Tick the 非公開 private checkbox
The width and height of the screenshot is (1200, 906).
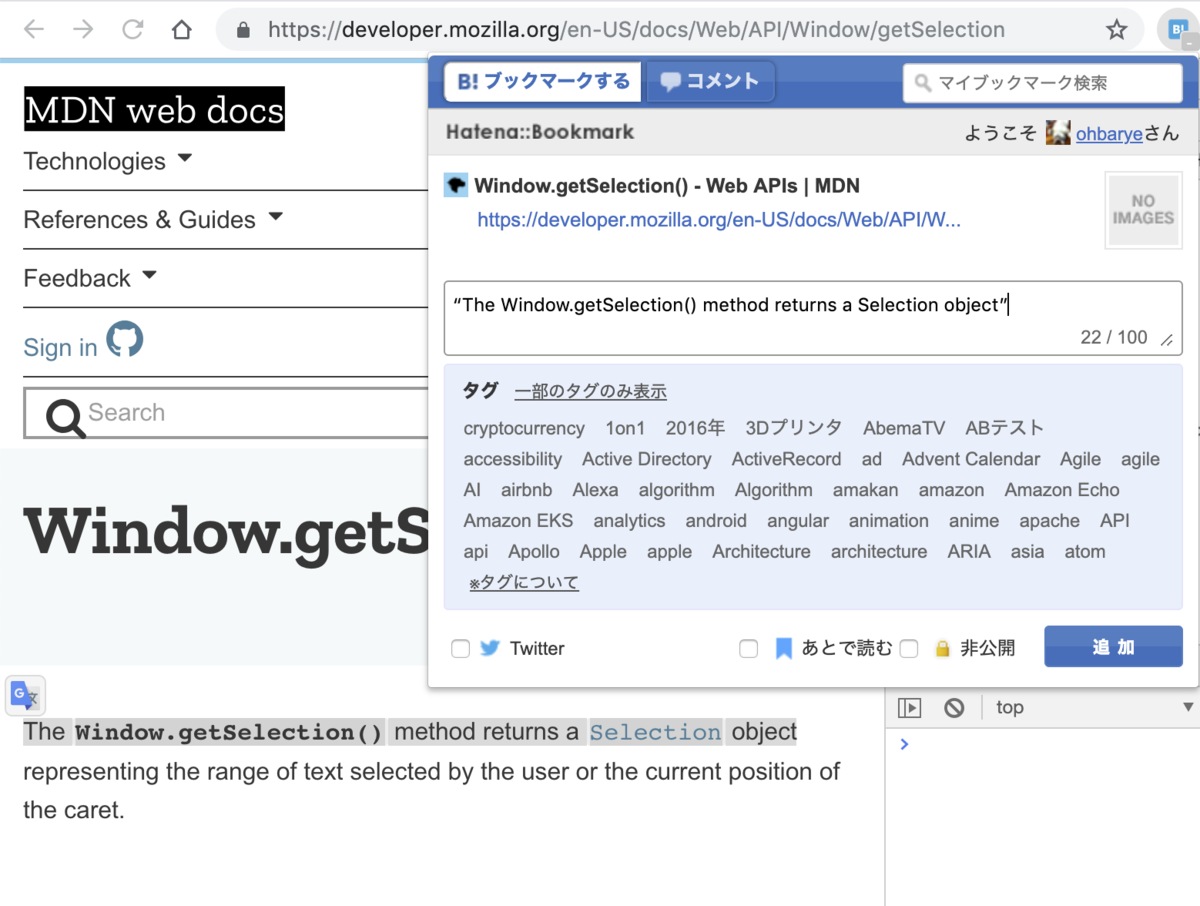909,649
